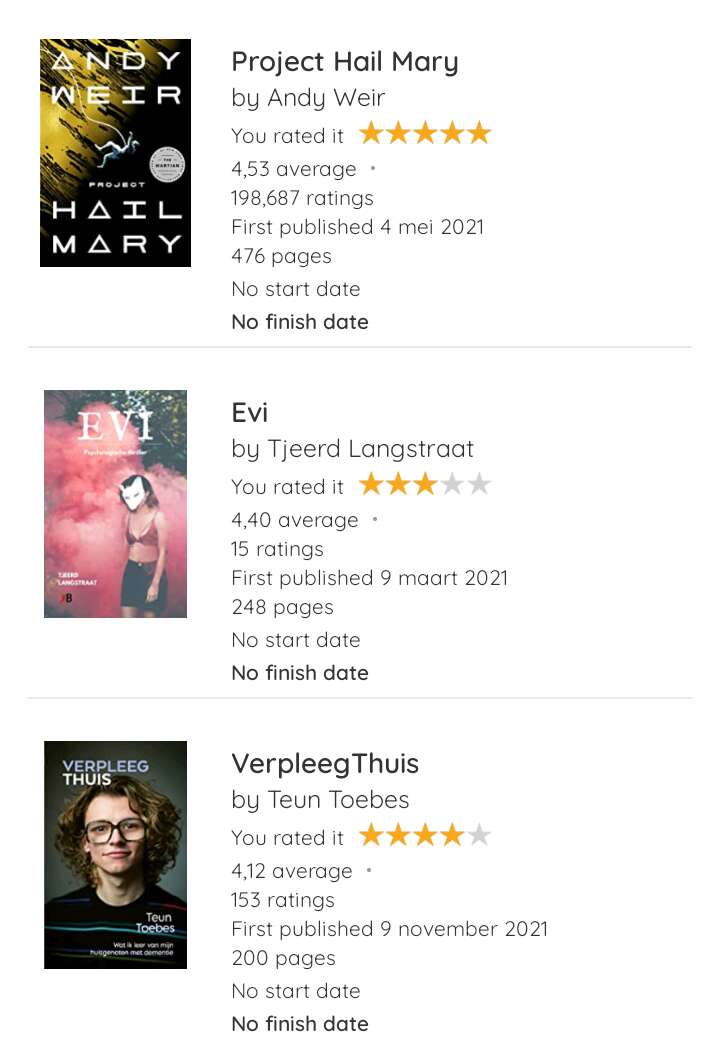Screen dimensions: 720x1045
Task: Edit VerpleegThuis No start date field
Action: pos(296,991)
